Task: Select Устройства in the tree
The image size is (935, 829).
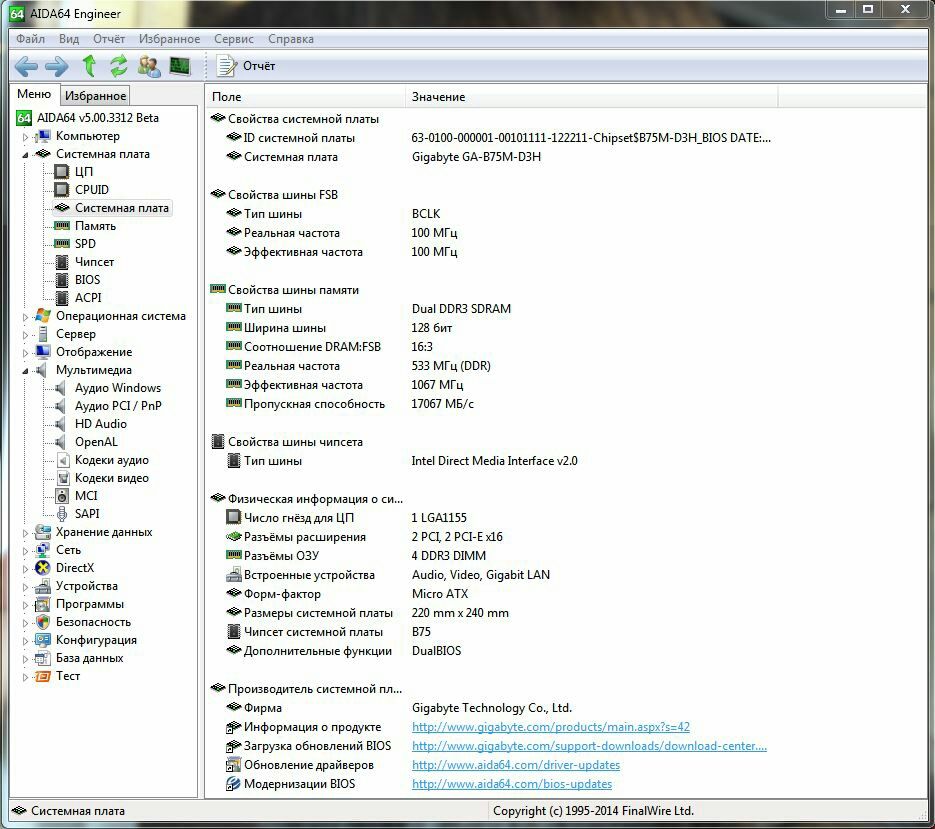Action: point(86,586)
